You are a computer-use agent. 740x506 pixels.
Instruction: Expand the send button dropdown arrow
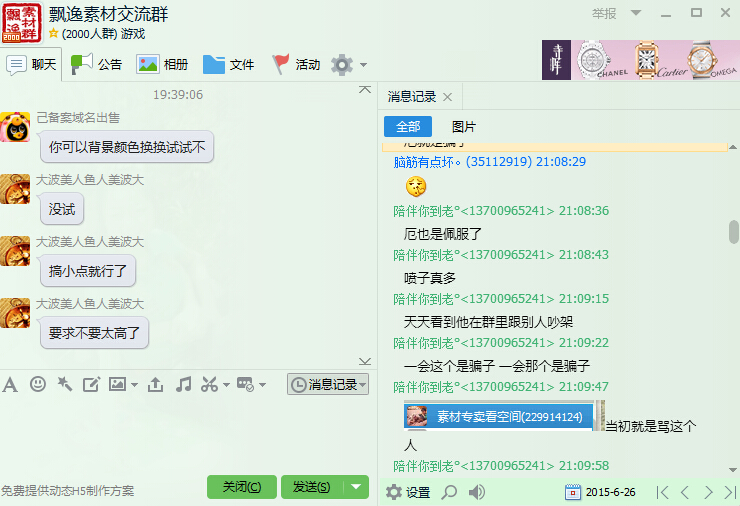point(357,487)
